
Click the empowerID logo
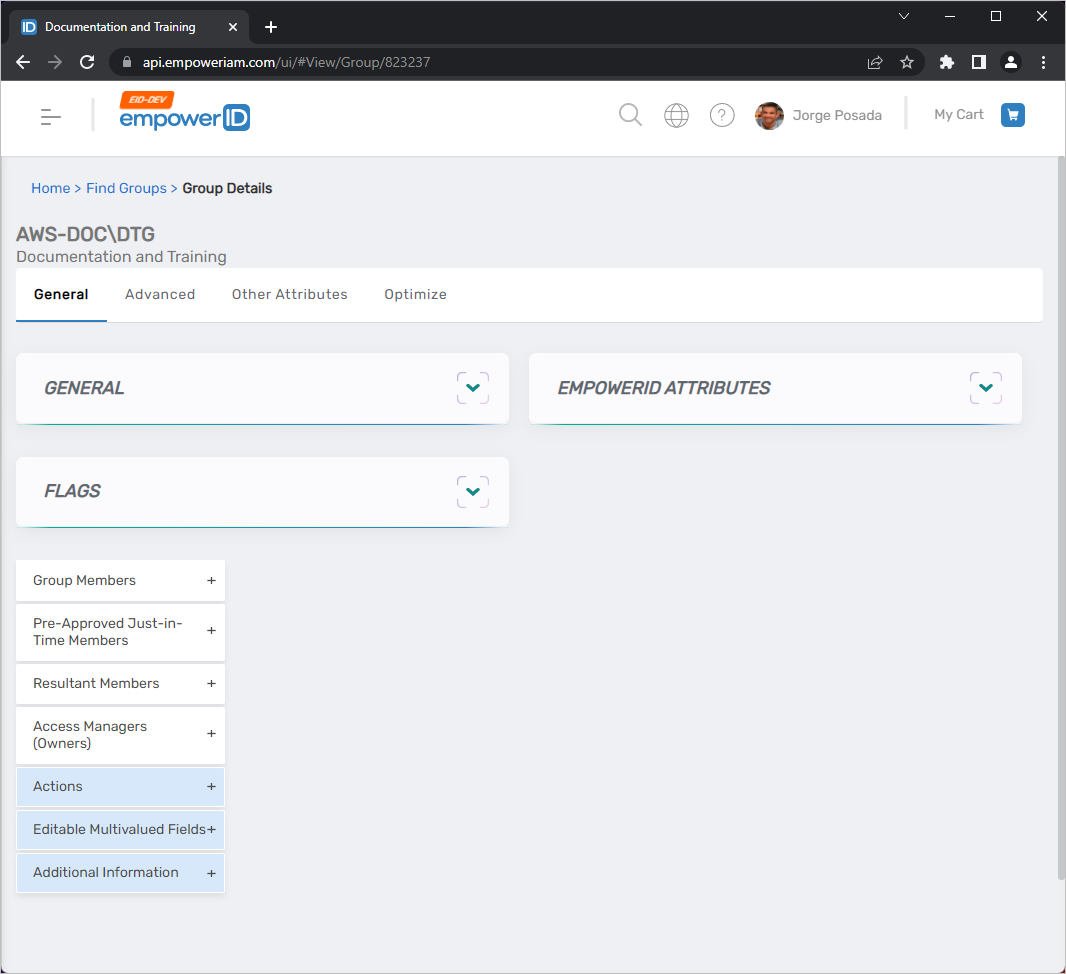point(184,116)
